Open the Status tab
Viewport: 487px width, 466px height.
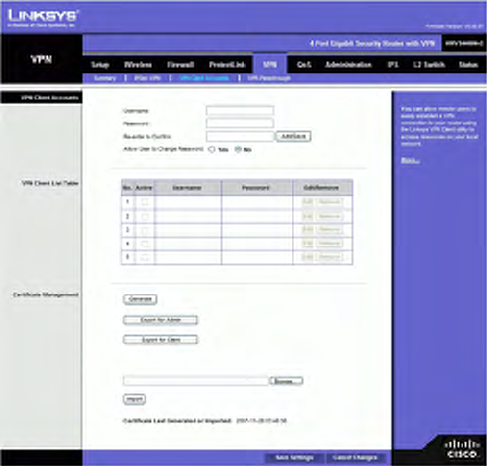click(468, 65)
